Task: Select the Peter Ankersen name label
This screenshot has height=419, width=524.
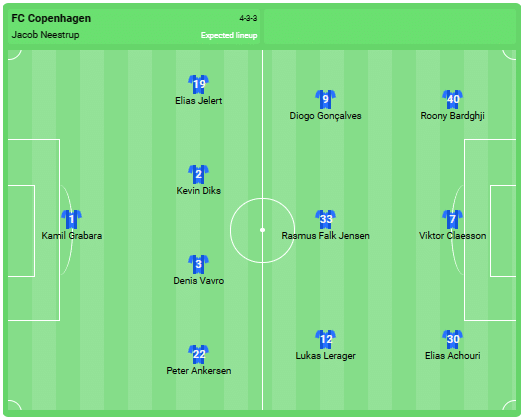Action: point(199,371)
